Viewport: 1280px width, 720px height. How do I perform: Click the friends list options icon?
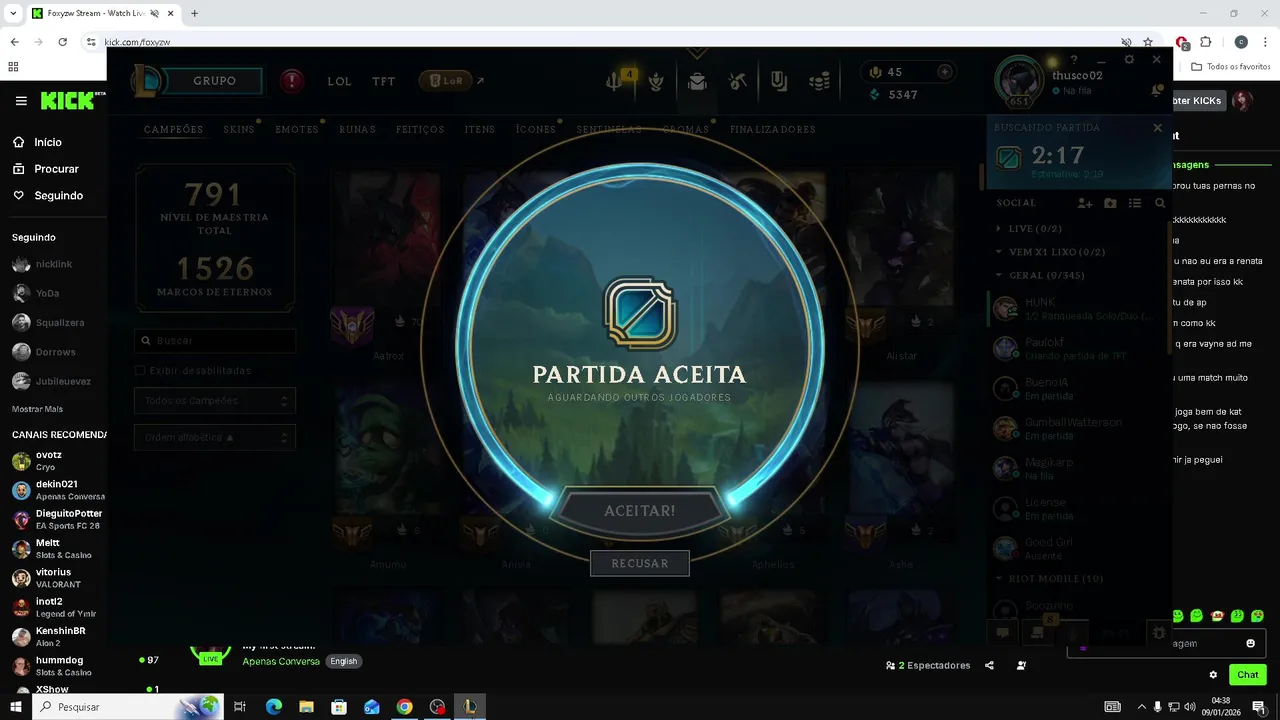(x=1135, y=203)
